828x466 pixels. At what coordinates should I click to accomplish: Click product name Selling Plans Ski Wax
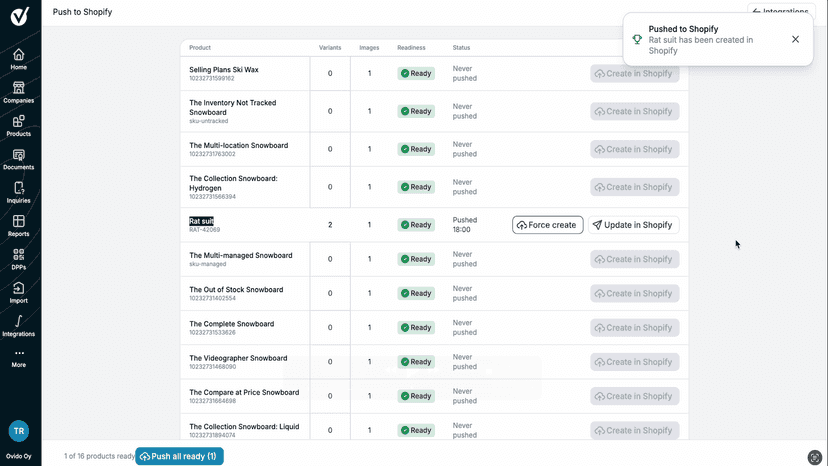[x=224, y=70]
